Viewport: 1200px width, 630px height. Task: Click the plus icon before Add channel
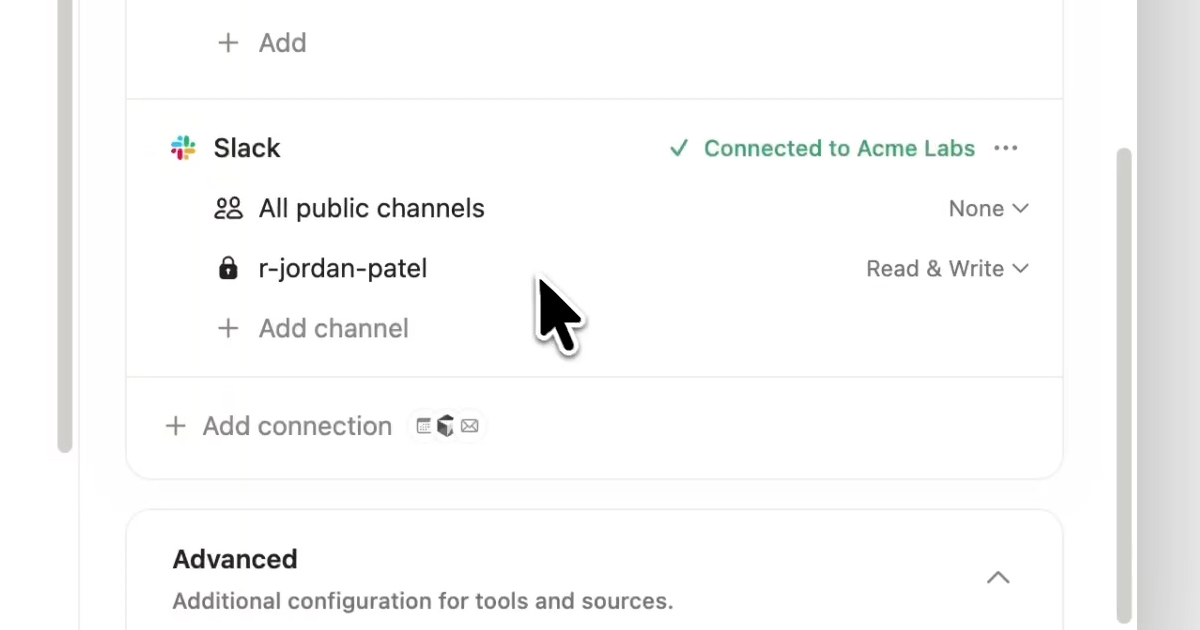(228, 328)
